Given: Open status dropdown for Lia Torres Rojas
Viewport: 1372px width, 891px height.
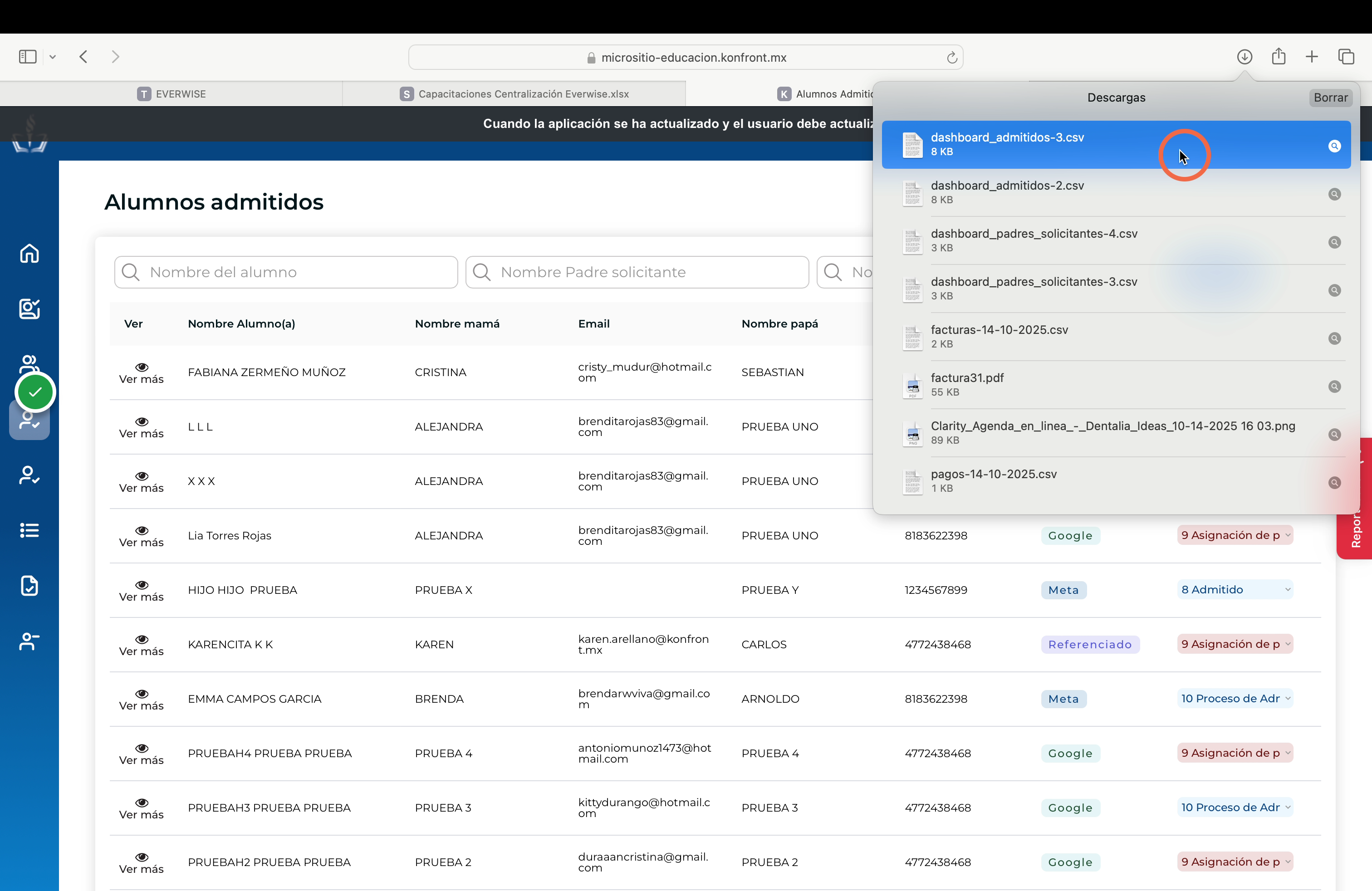Looking at the screenshot, I should (1235, 535).
